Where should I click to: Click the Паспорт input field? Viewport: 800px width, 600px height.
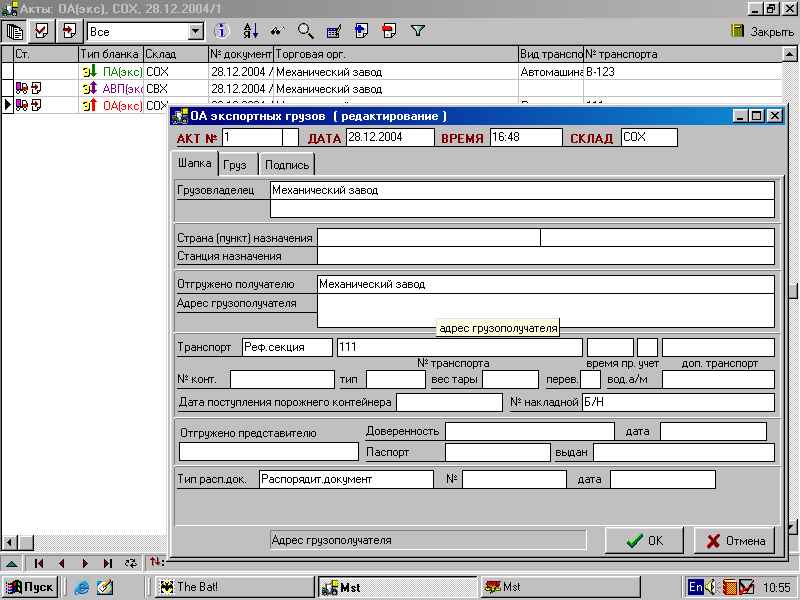point(497,453)
